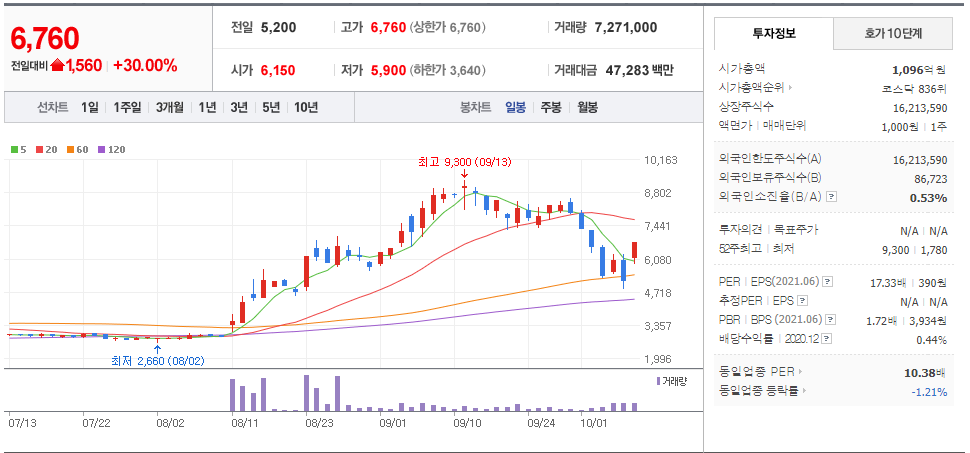Click the purple 거래량 volume legend marker
The image size is (970, 453).
(658, 381)
